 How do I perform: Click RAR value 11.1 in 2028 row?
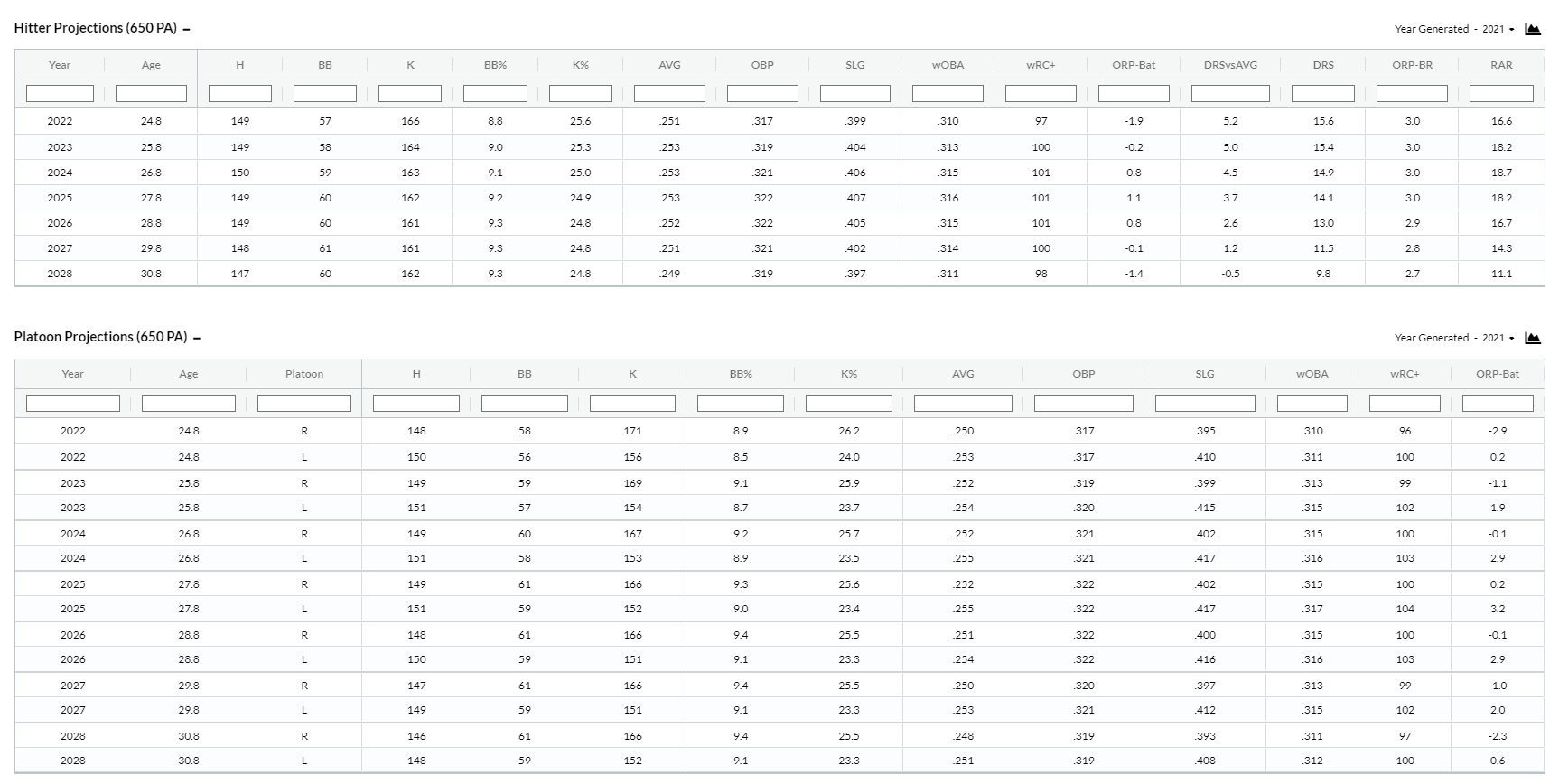[x=1501, y=274]
